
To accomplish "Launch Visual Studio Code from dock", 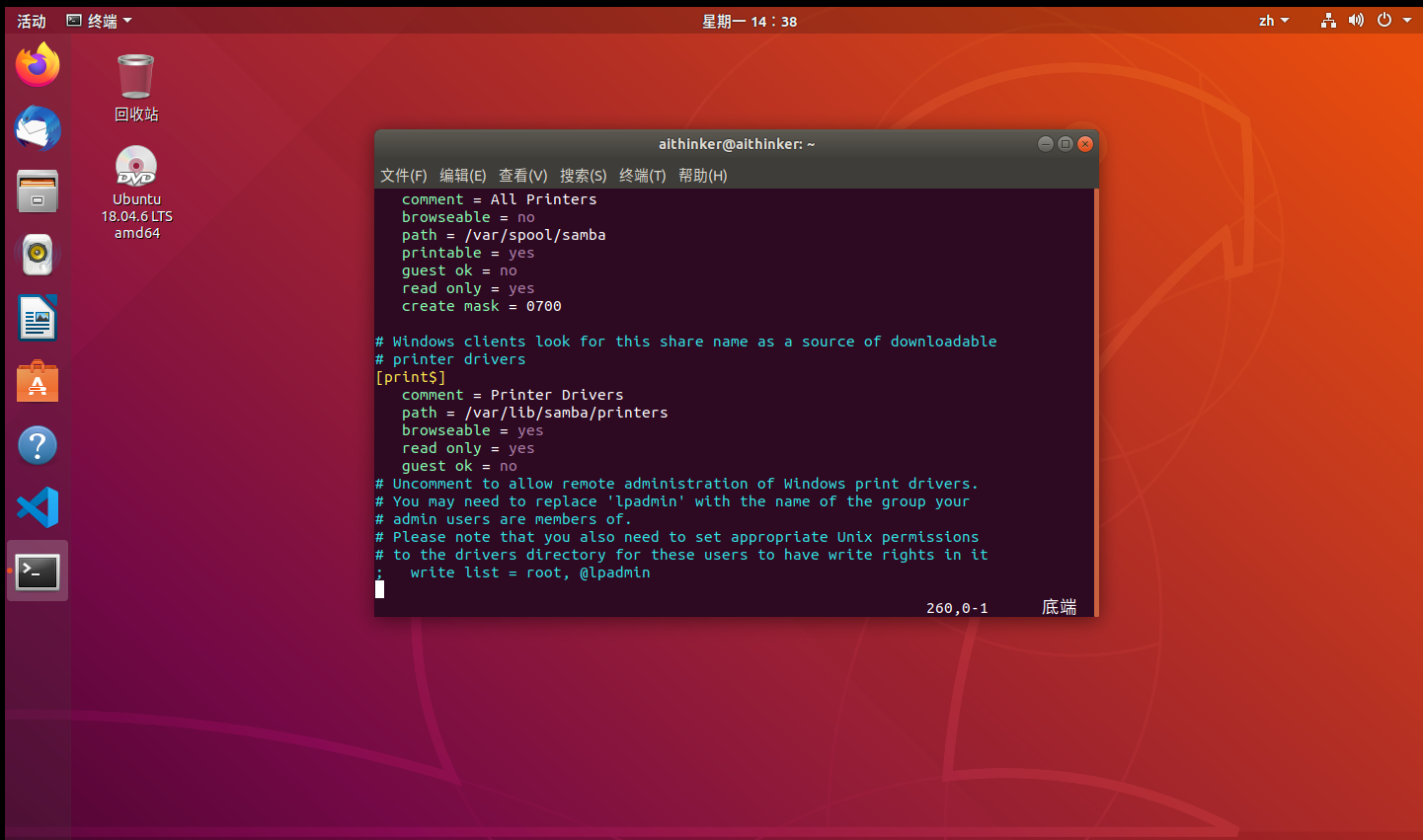I will click(x=38, y=508).
